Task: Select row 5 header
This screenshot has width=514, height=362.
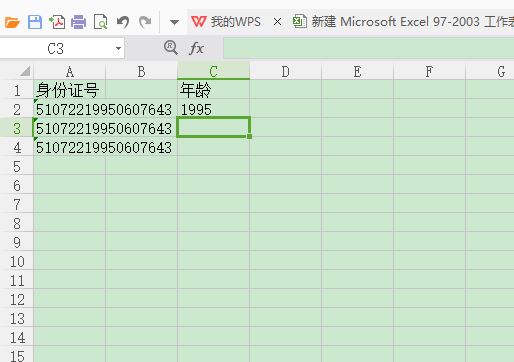Action: (x=17, y=166)
